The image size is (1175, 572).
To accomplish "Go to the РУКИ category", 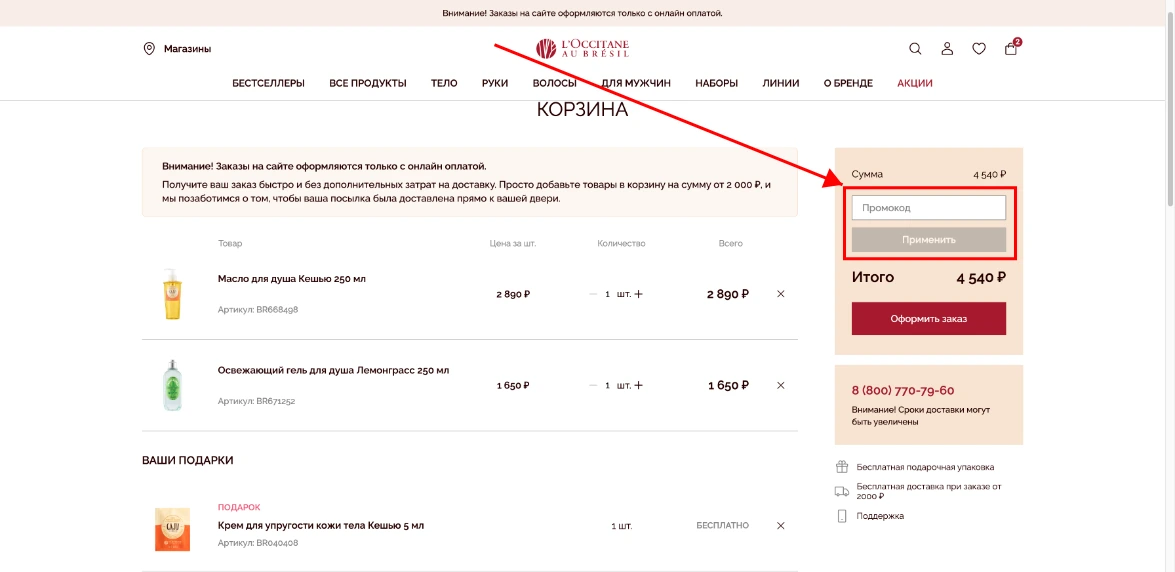I will (495, 83).
